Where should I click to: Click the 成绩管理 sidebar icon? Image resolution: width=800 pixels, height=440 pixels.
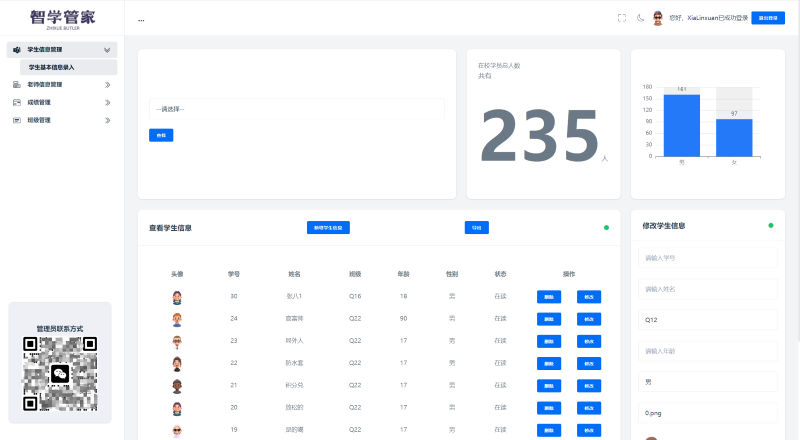tap(17, 102)
